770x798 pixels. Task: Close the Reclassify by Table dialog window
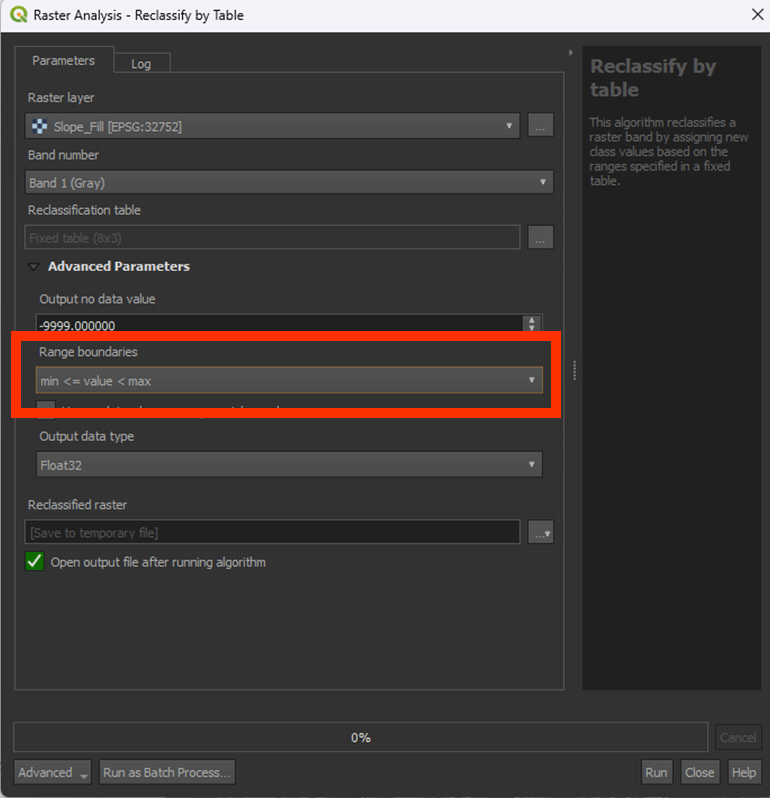coord(756,15)
